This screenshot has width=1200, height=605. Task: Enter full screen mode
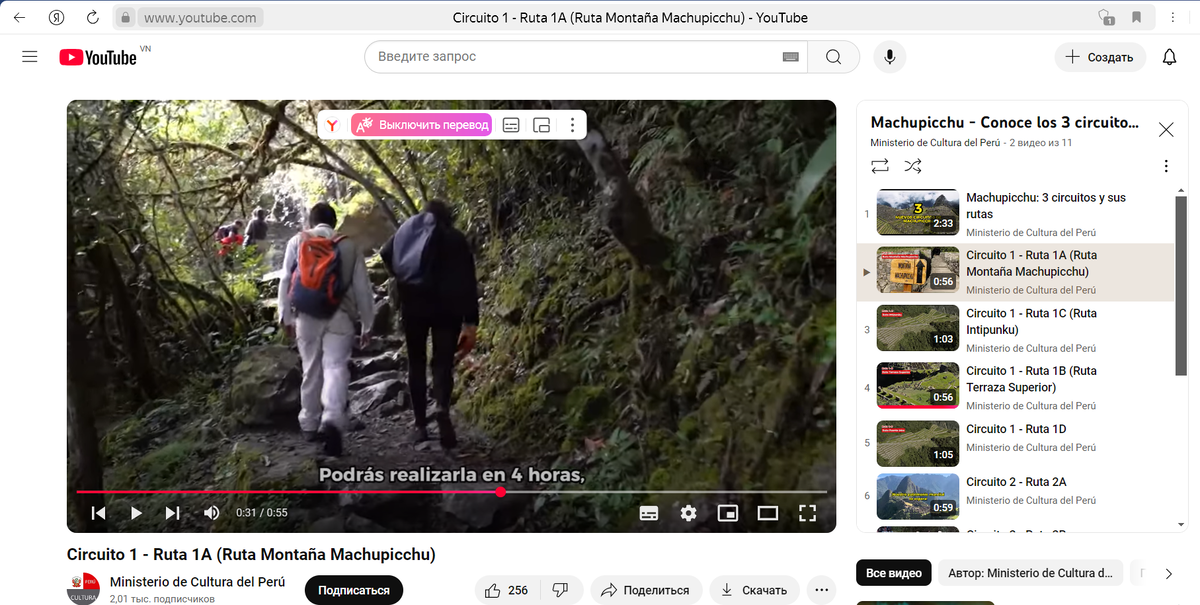[808, 513]
